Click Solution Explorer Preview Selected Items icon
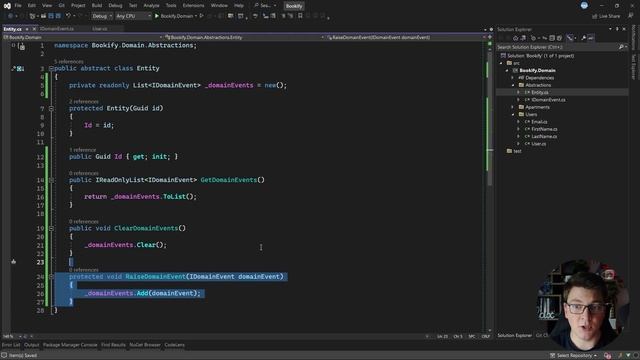Viewport: 640px width, 360px height. [591, 38]
